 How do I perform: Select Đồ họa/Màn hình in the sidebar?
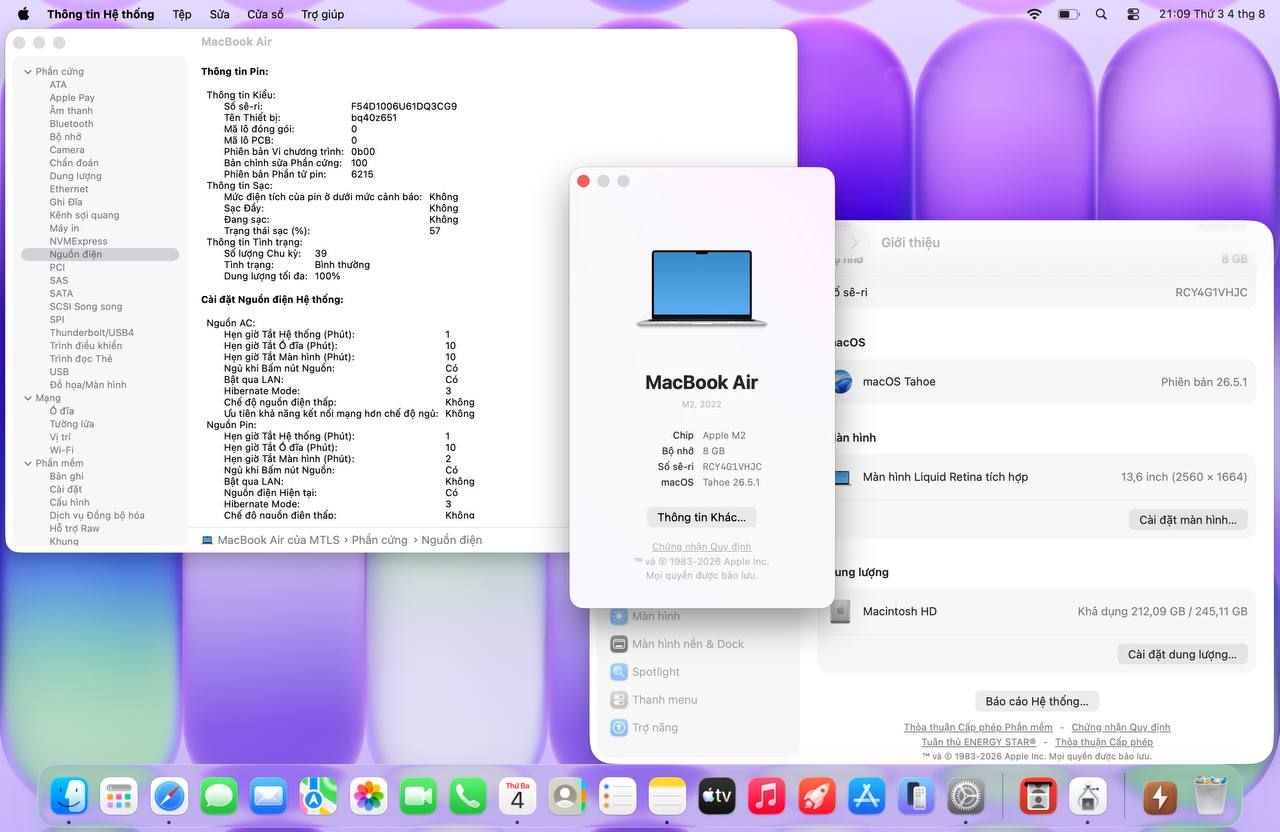(x=88, y=385)
